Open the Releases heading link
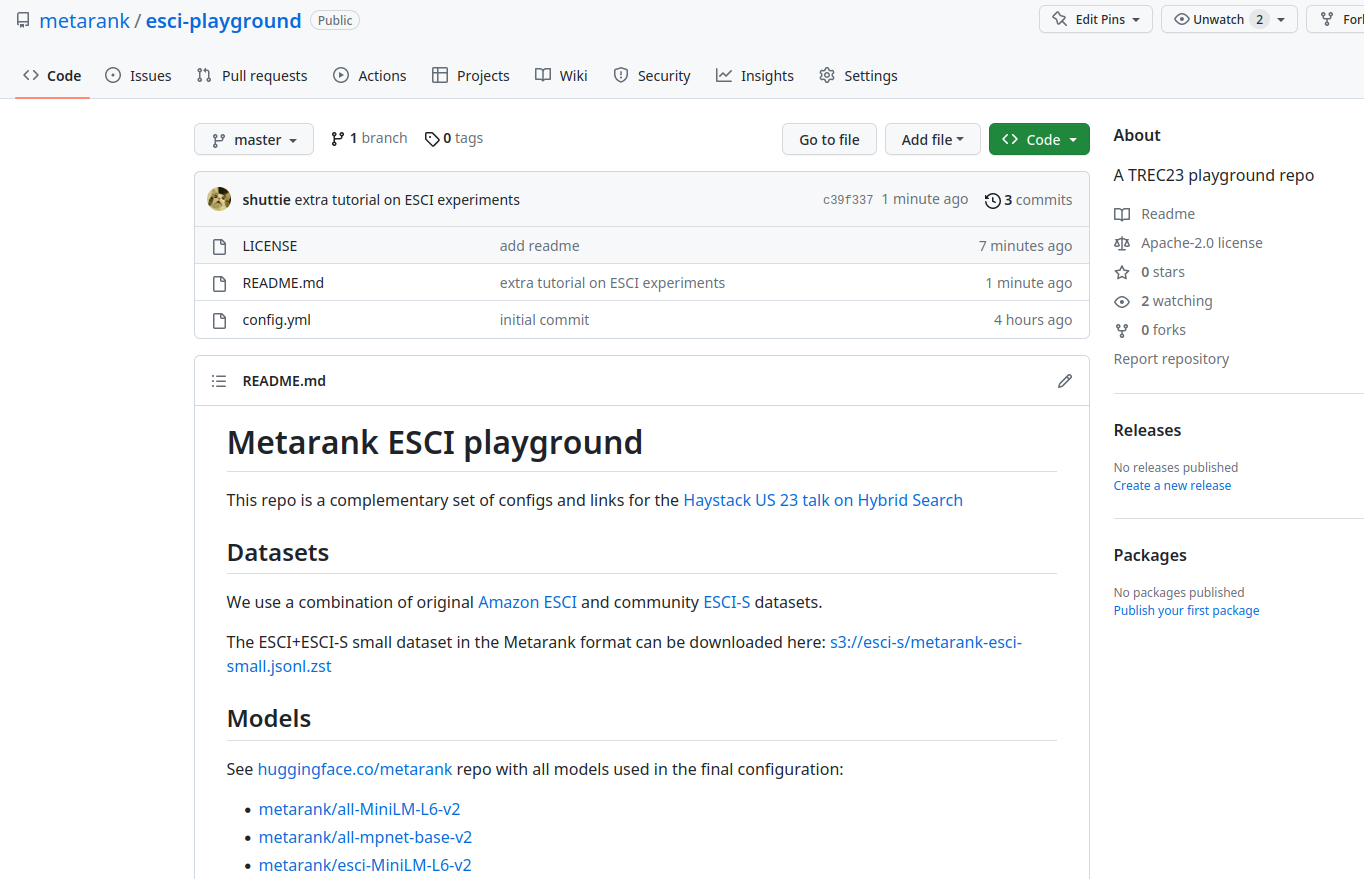This screenshot has width=1364, height=879. (1147, 430)
